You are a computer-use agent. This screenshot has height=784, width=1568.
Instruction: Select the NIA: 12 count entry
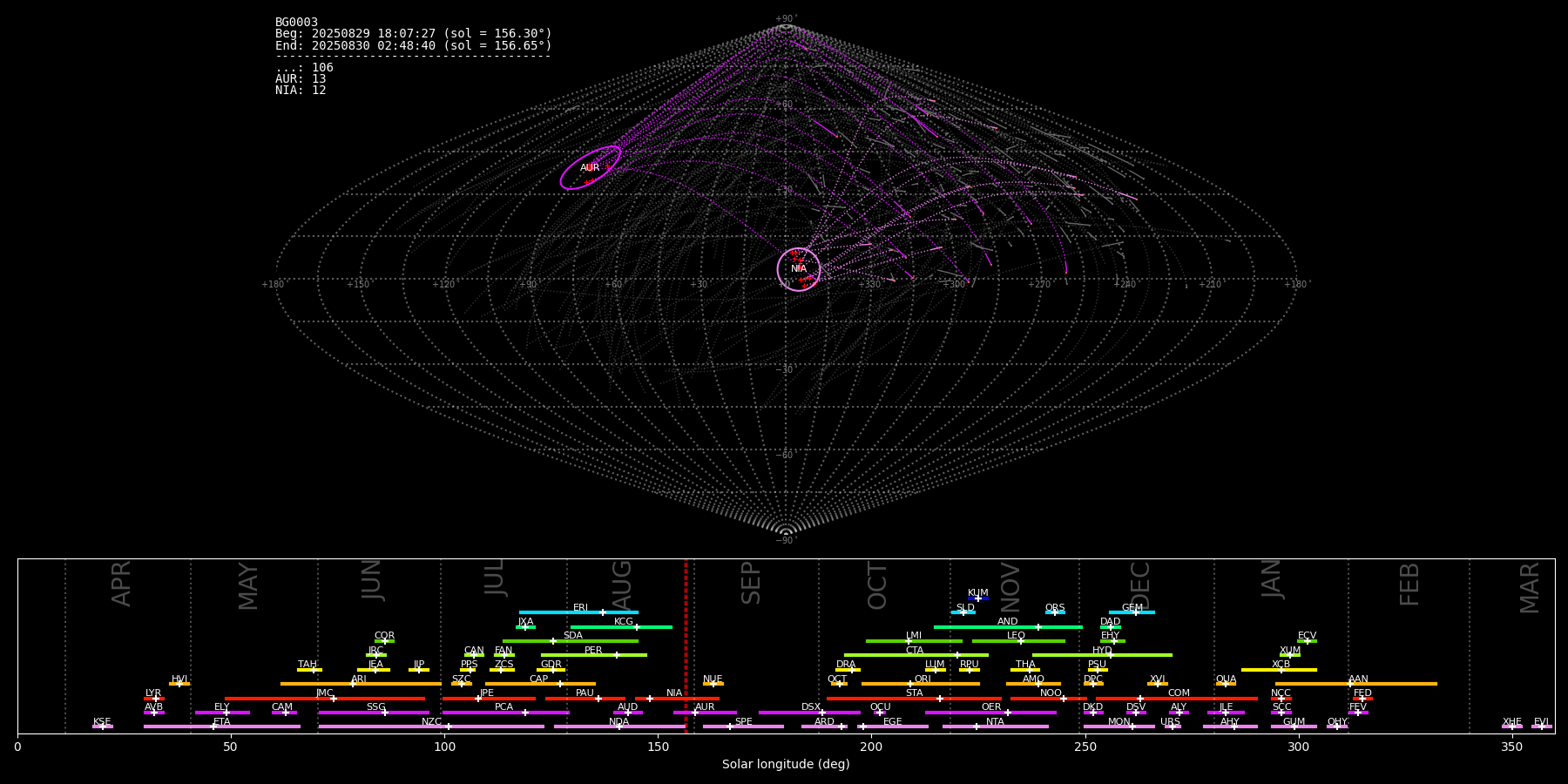tap(301, 91)
